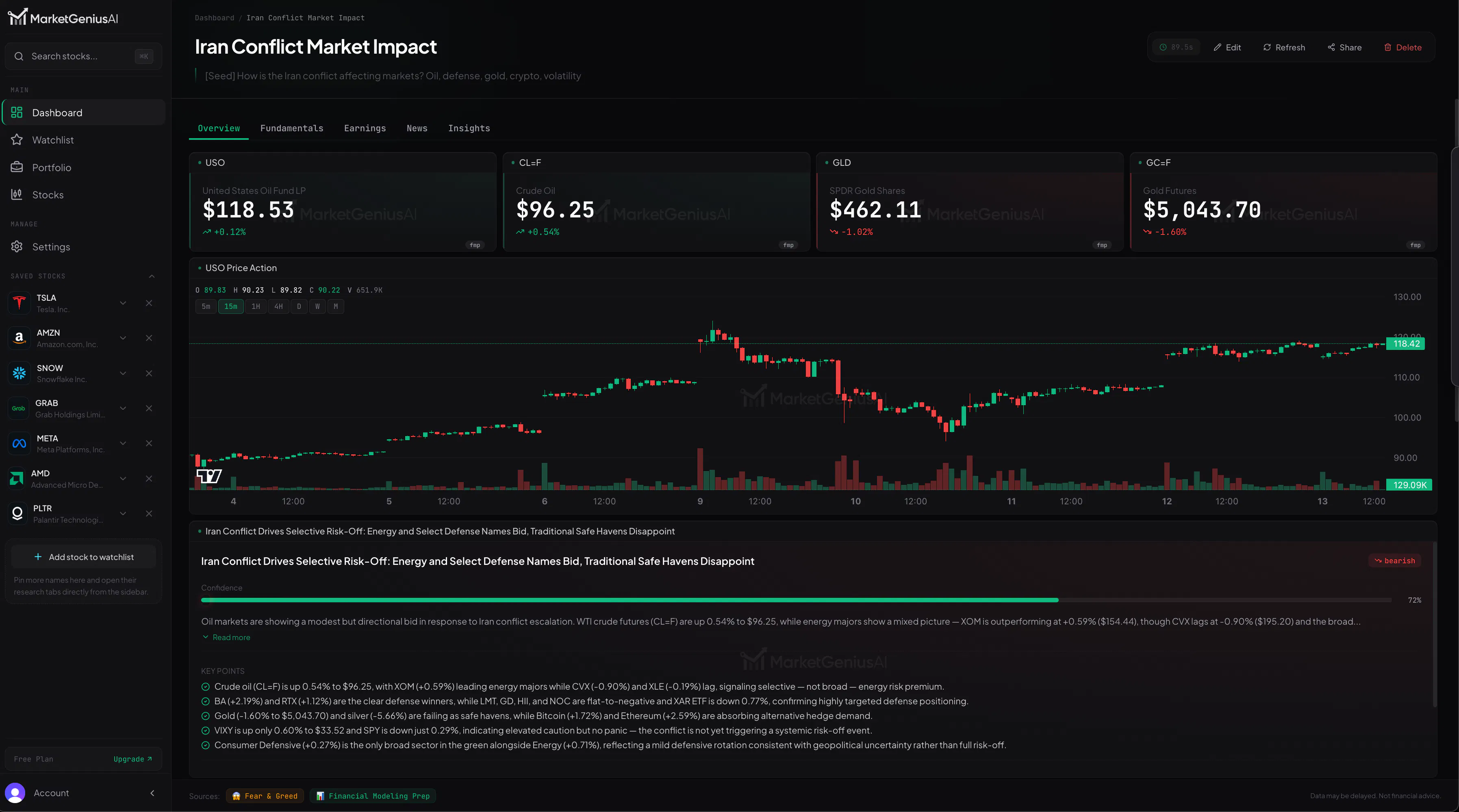
Task: Collapse the Saved Stocks section
Action: pyautogui.click(x=152, y=276)
